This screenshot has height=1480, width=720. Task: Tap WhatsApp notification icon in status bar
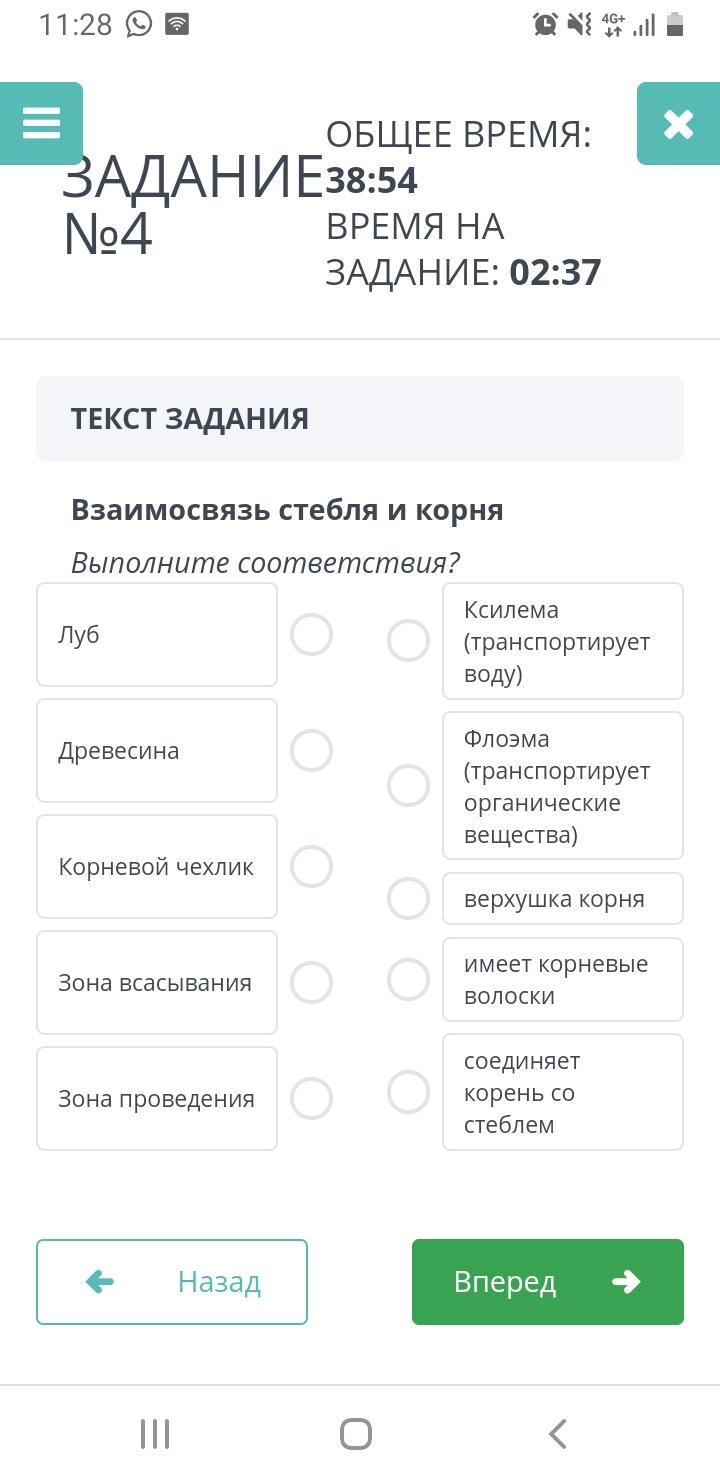(x=139, y=24)
